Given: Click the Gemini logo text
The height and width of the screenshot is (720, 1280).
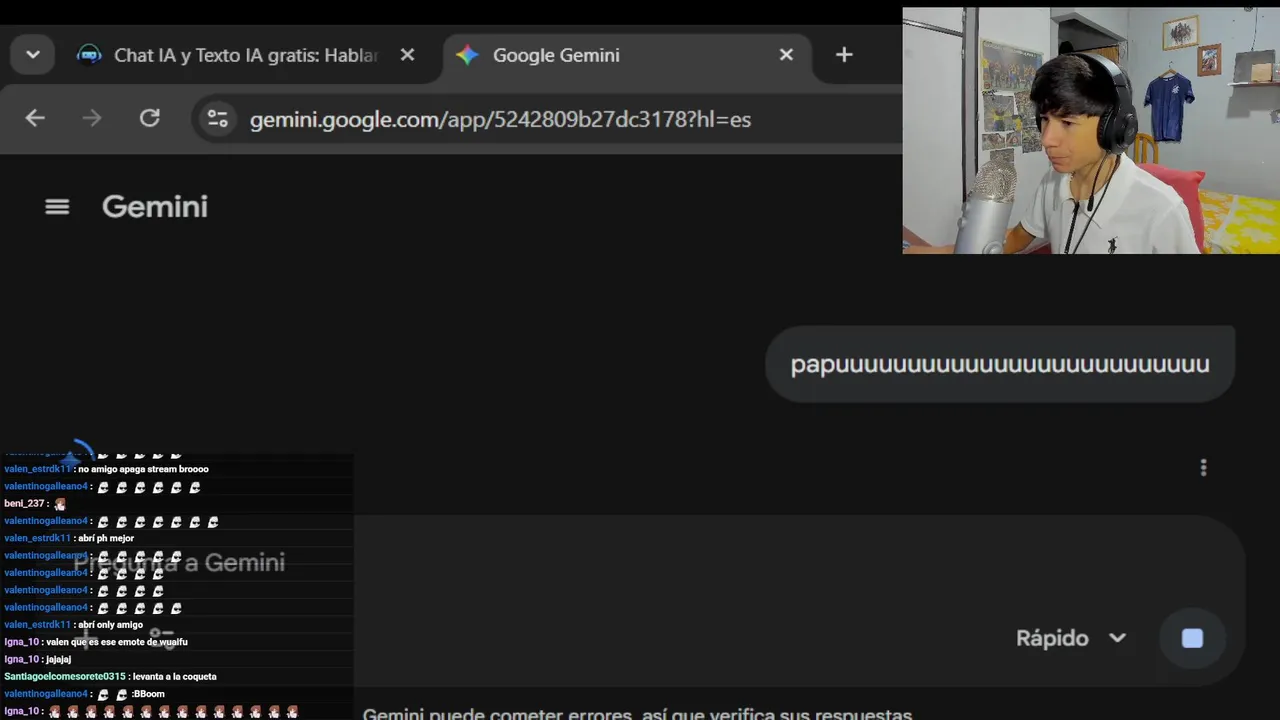Looking at the screenshot, I should pos(155,207).
